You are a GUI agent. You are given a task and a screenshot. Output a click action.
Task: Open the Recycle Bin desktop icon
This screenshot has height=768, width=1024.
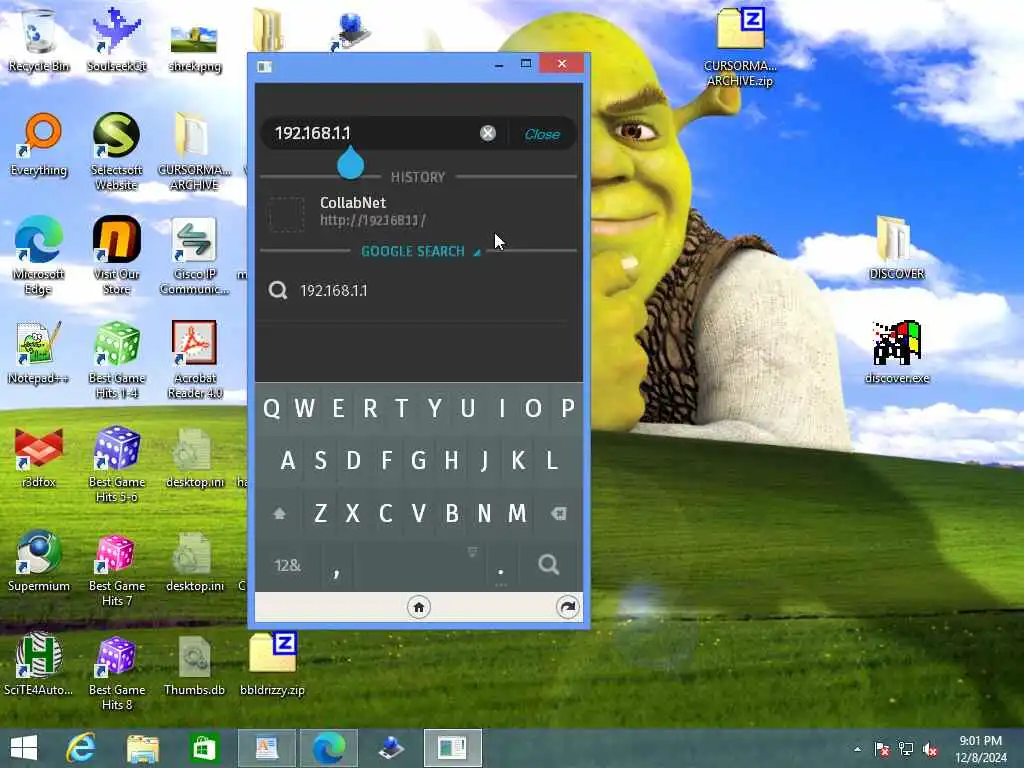(x=39, y=40)
